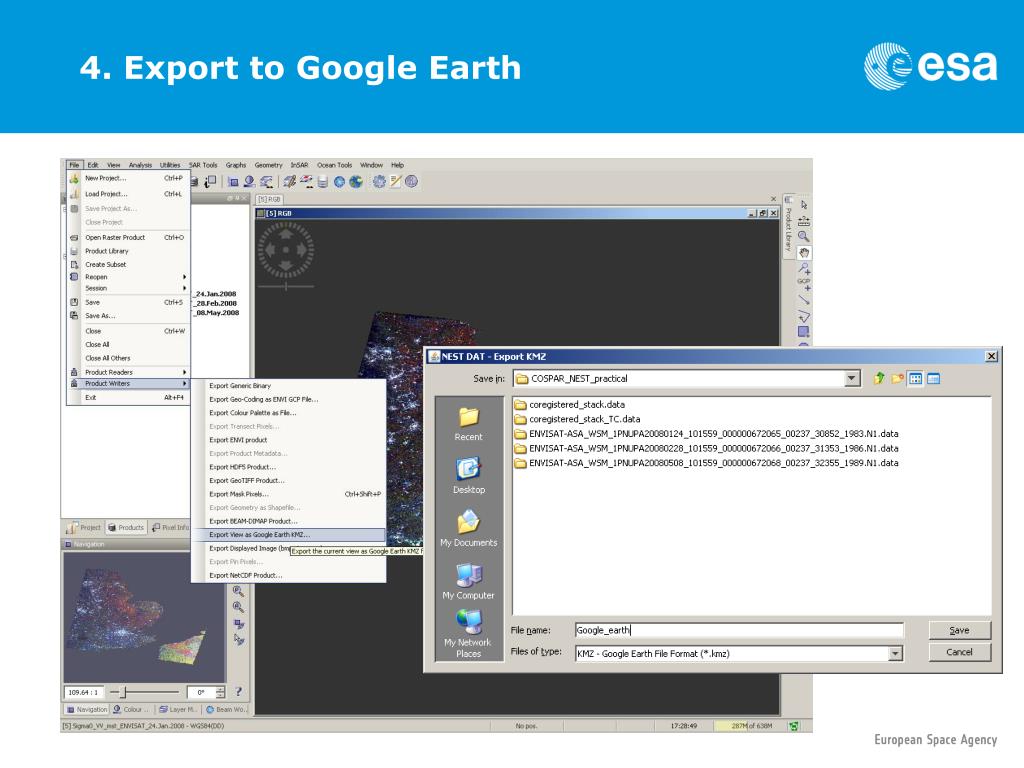Switch to the Project tab
Screen dimensions: 1024x768
click(84, 527)
